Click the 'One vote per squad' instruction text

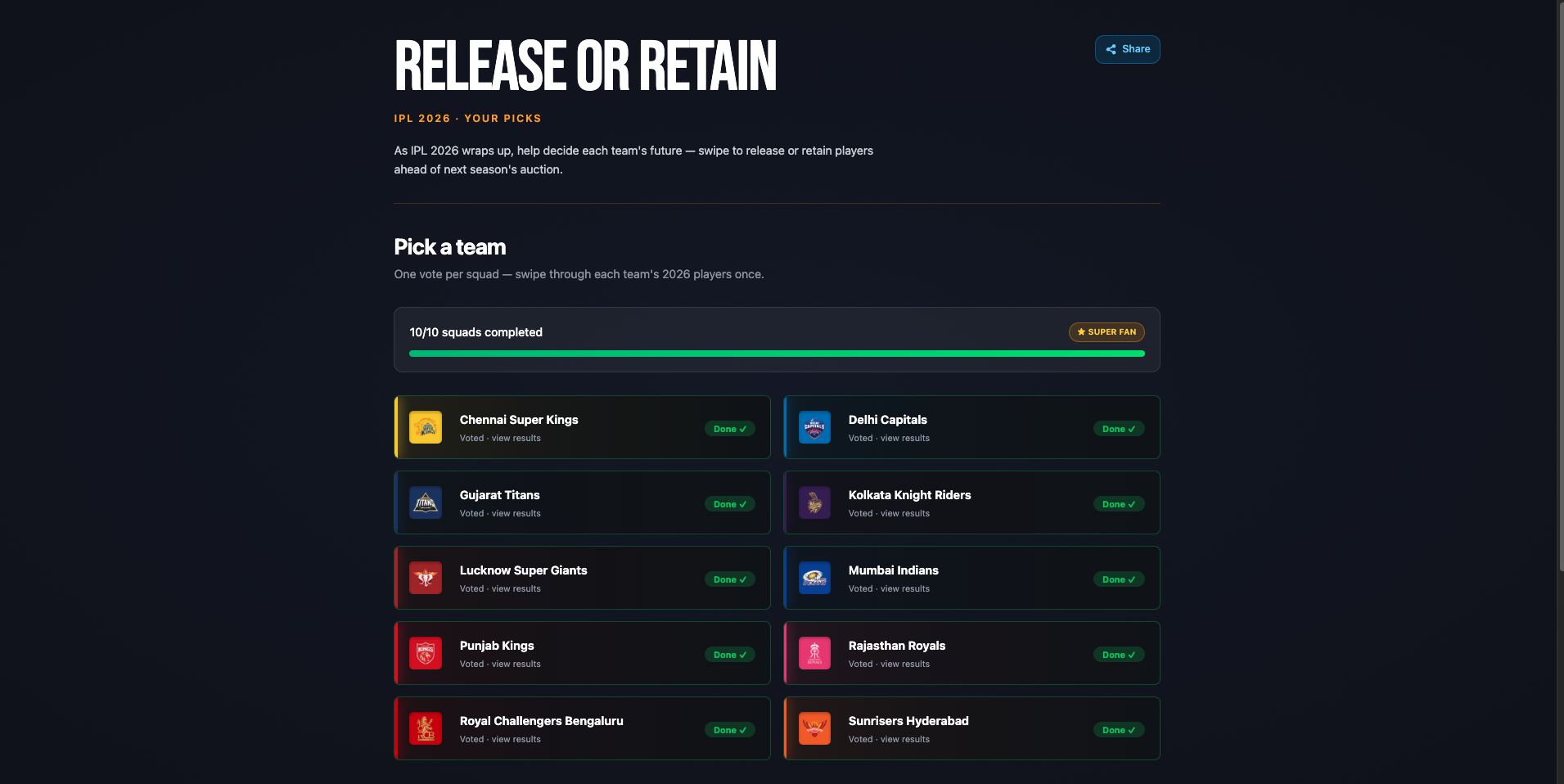(579, 274)
